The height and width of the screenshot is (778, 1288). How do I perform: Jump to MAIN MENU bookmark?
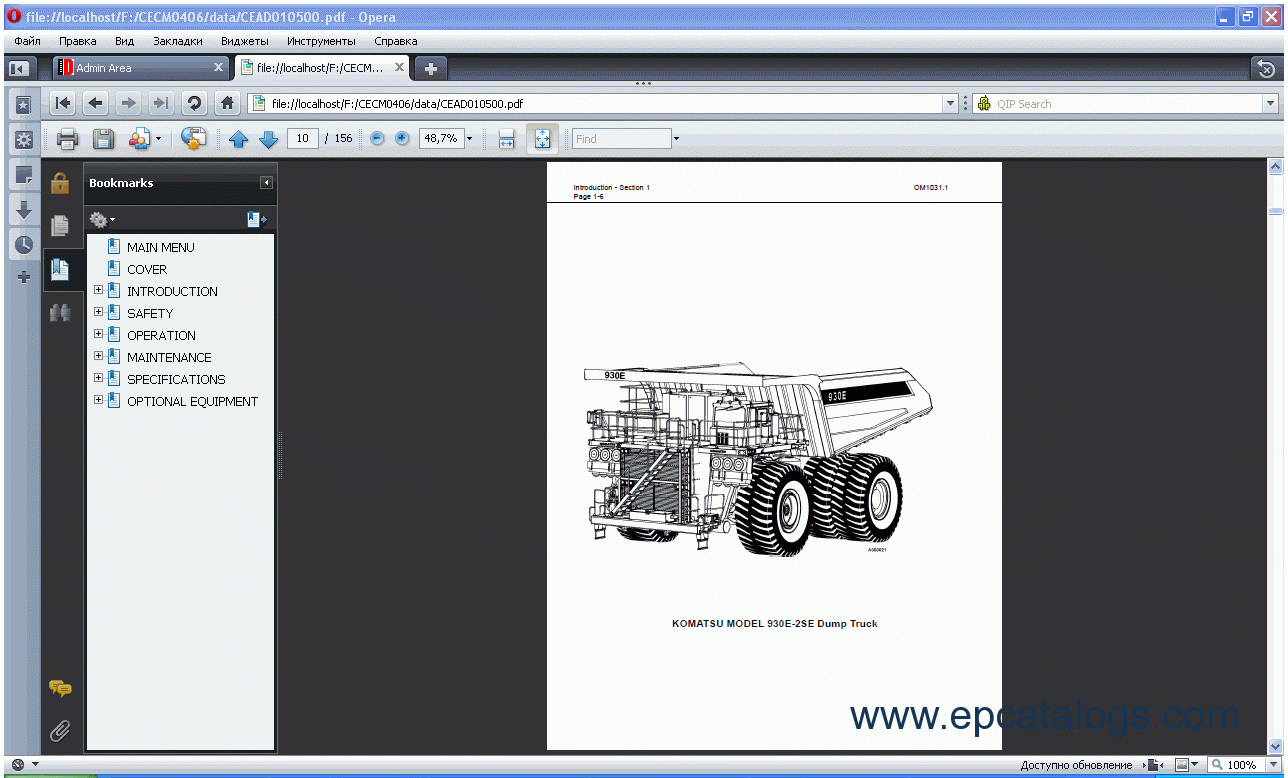[161, 247]
